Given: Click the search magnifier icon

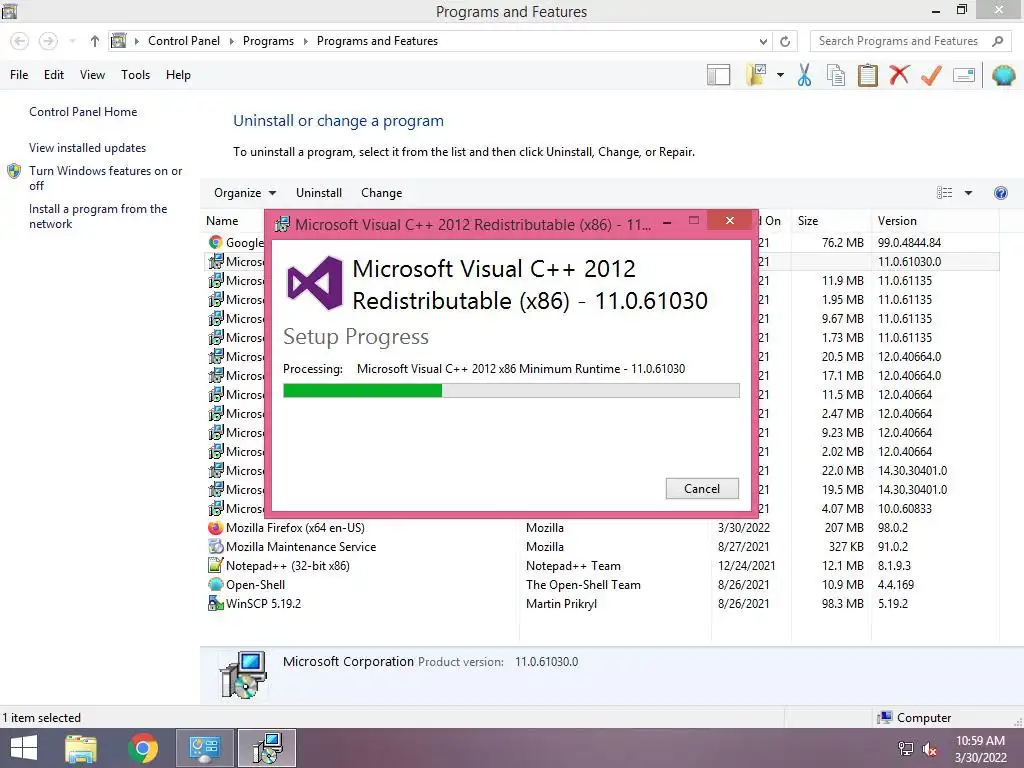Looking at the screenshot, I should [997, 41].
